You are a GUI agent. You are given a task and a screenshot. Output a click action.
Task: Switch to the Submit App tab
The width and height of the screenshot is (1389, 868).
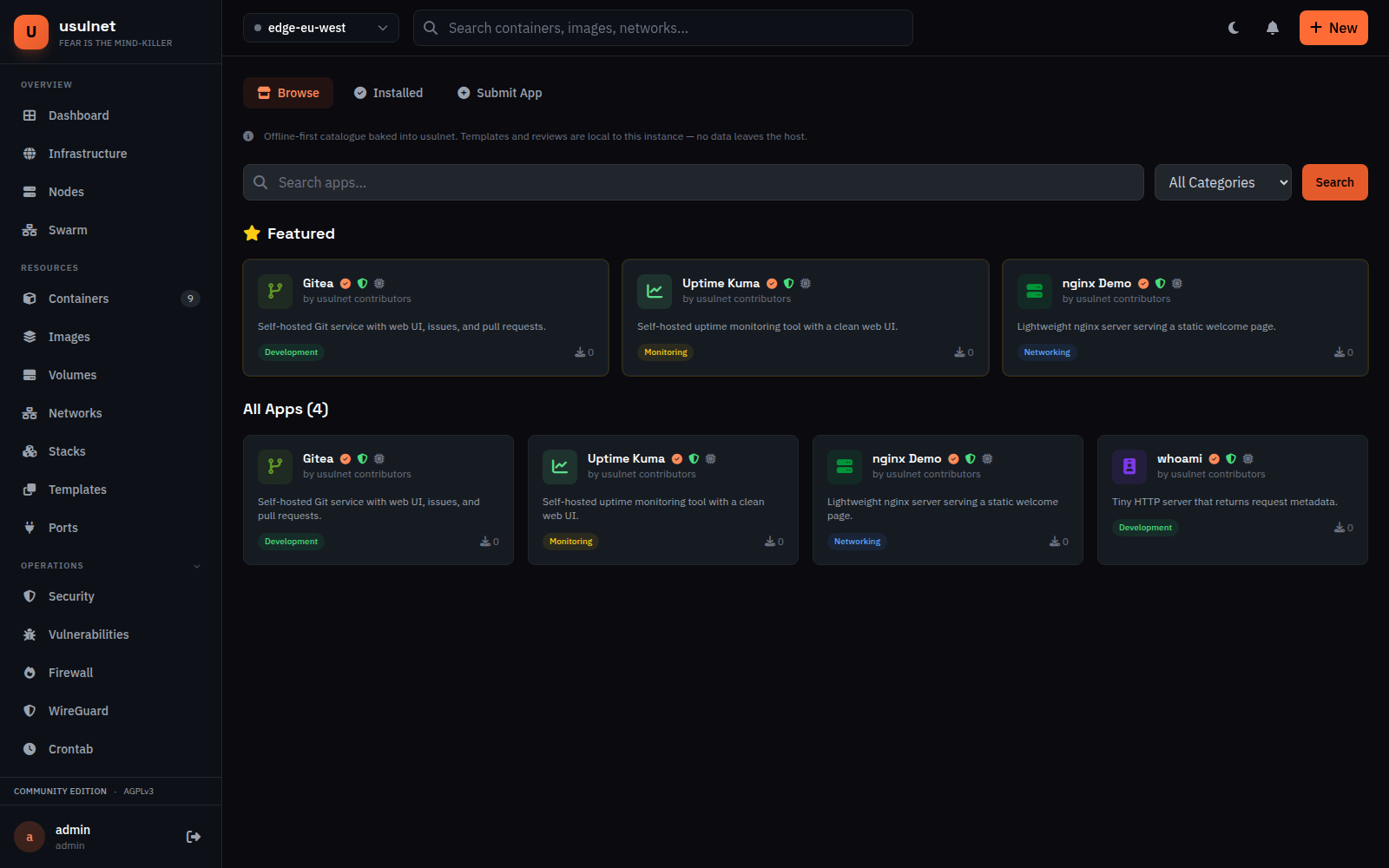(x=500, y=93)
